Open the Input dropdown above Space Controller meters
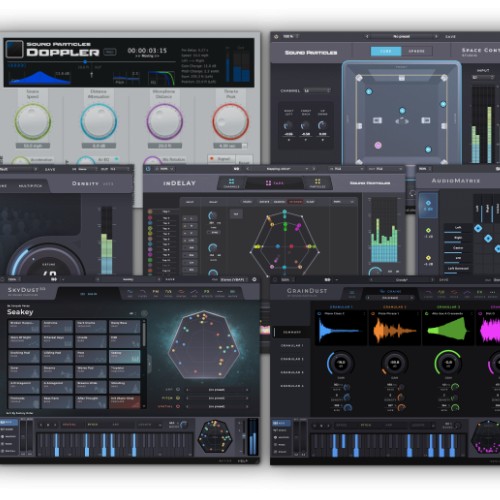Viewport: 500px width, 500px height. point(483,78)
